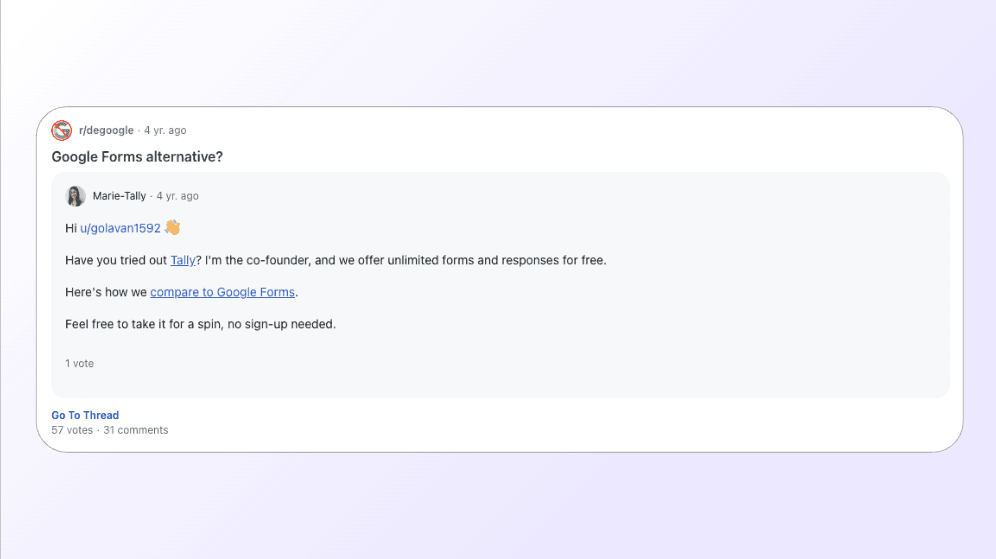996x559 pixels.
Task: Open the Google Forms alternative? post title
Action: pos(137,157)
